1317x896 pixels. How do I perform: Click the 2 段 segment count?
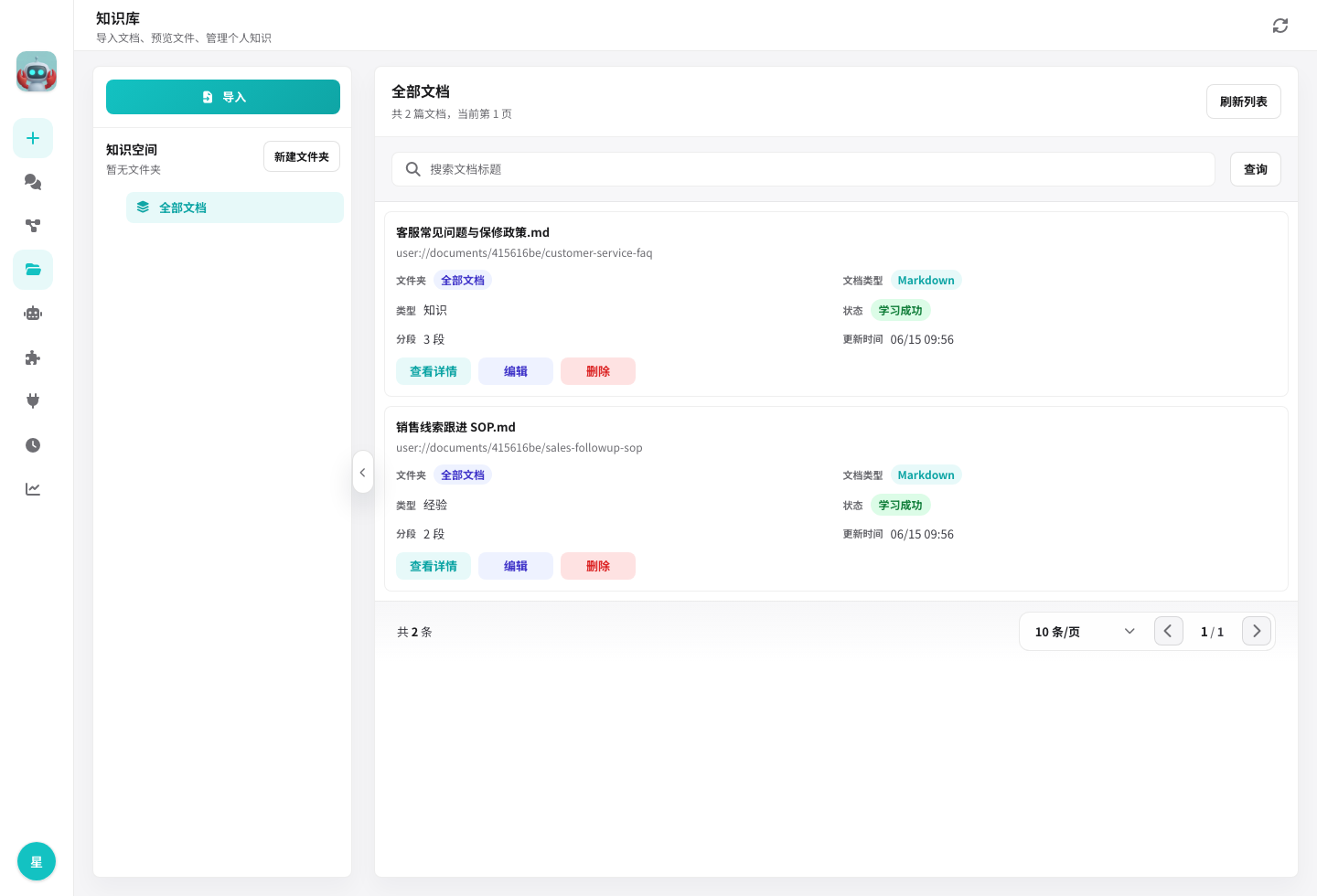(434, 534)
